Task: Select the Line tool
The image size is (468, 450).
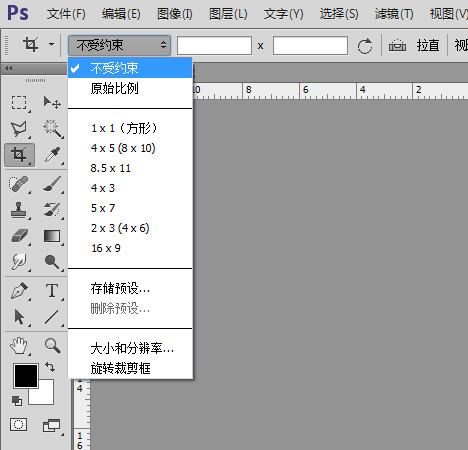Action: tap(52, 317)
